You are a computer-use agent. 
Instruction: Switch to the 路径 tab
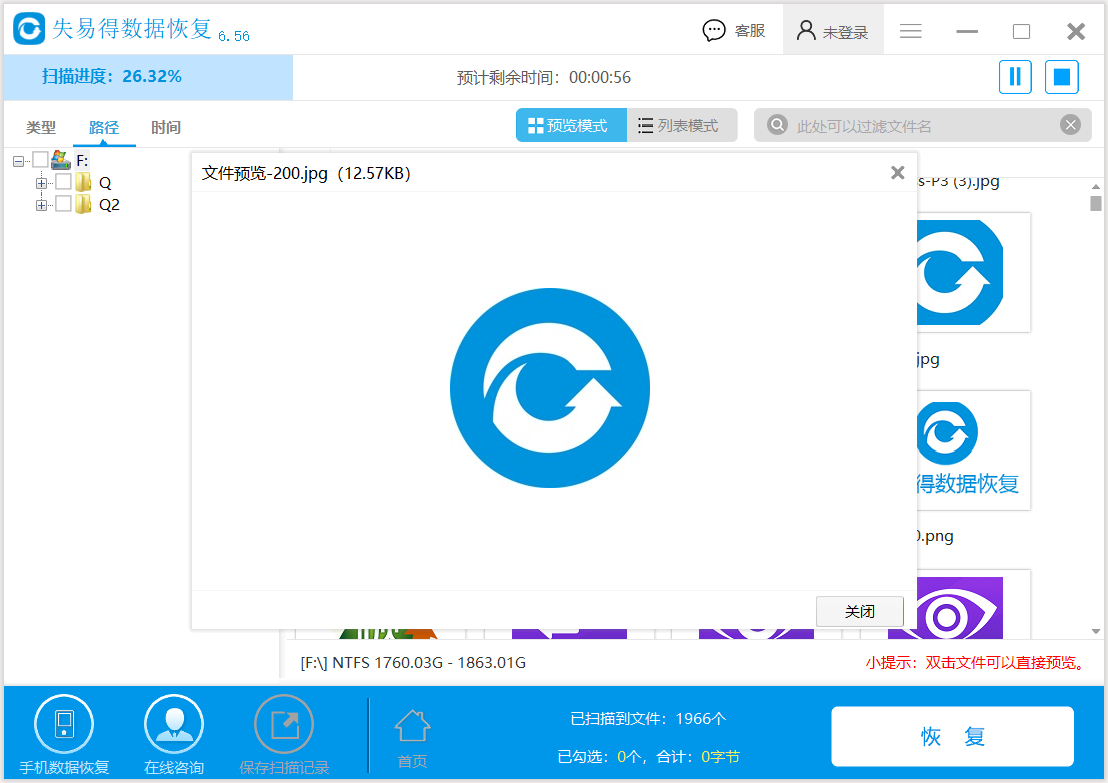[104, 127]
